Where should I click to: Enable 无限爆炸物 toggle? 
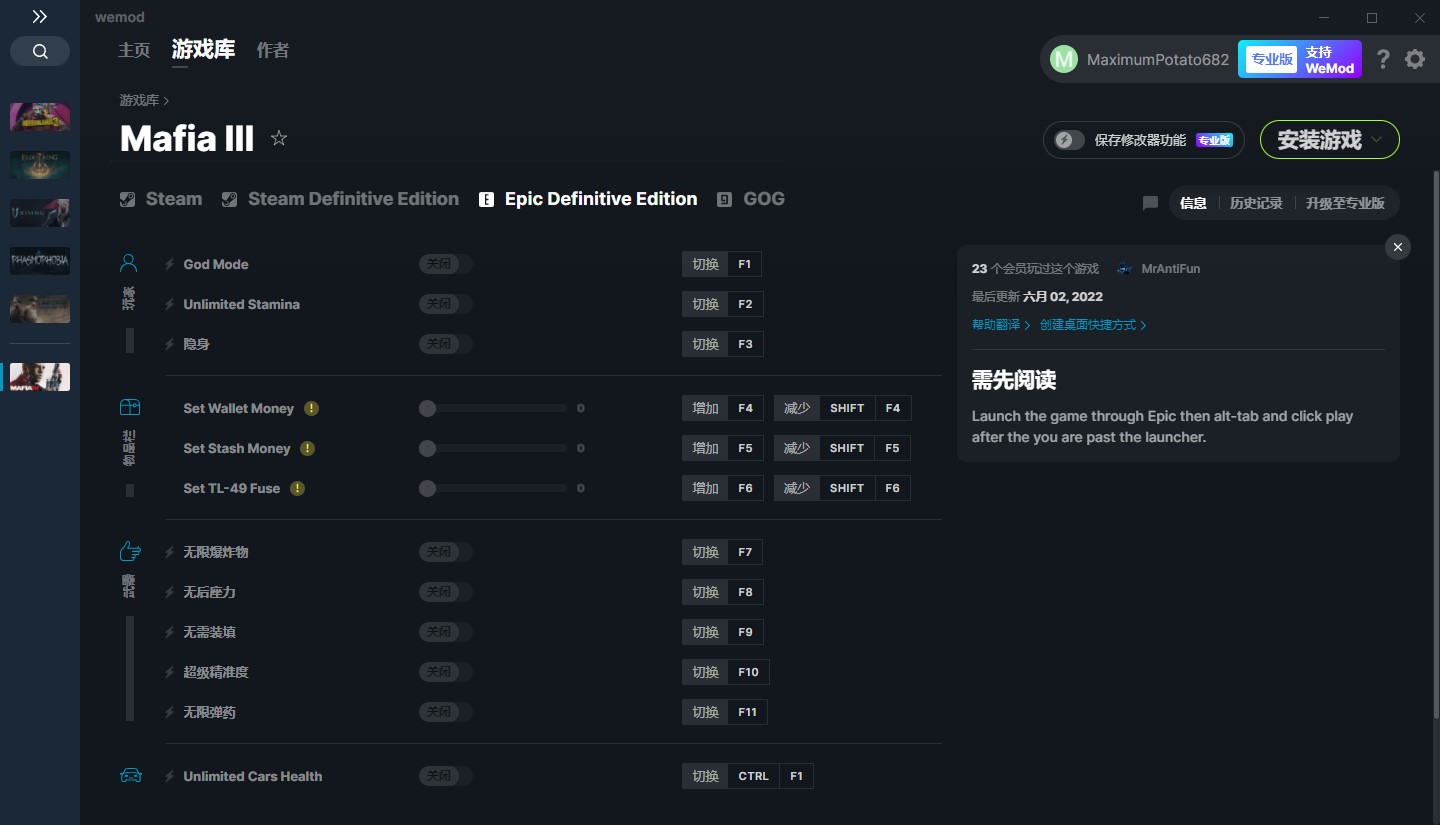(446, 552)
